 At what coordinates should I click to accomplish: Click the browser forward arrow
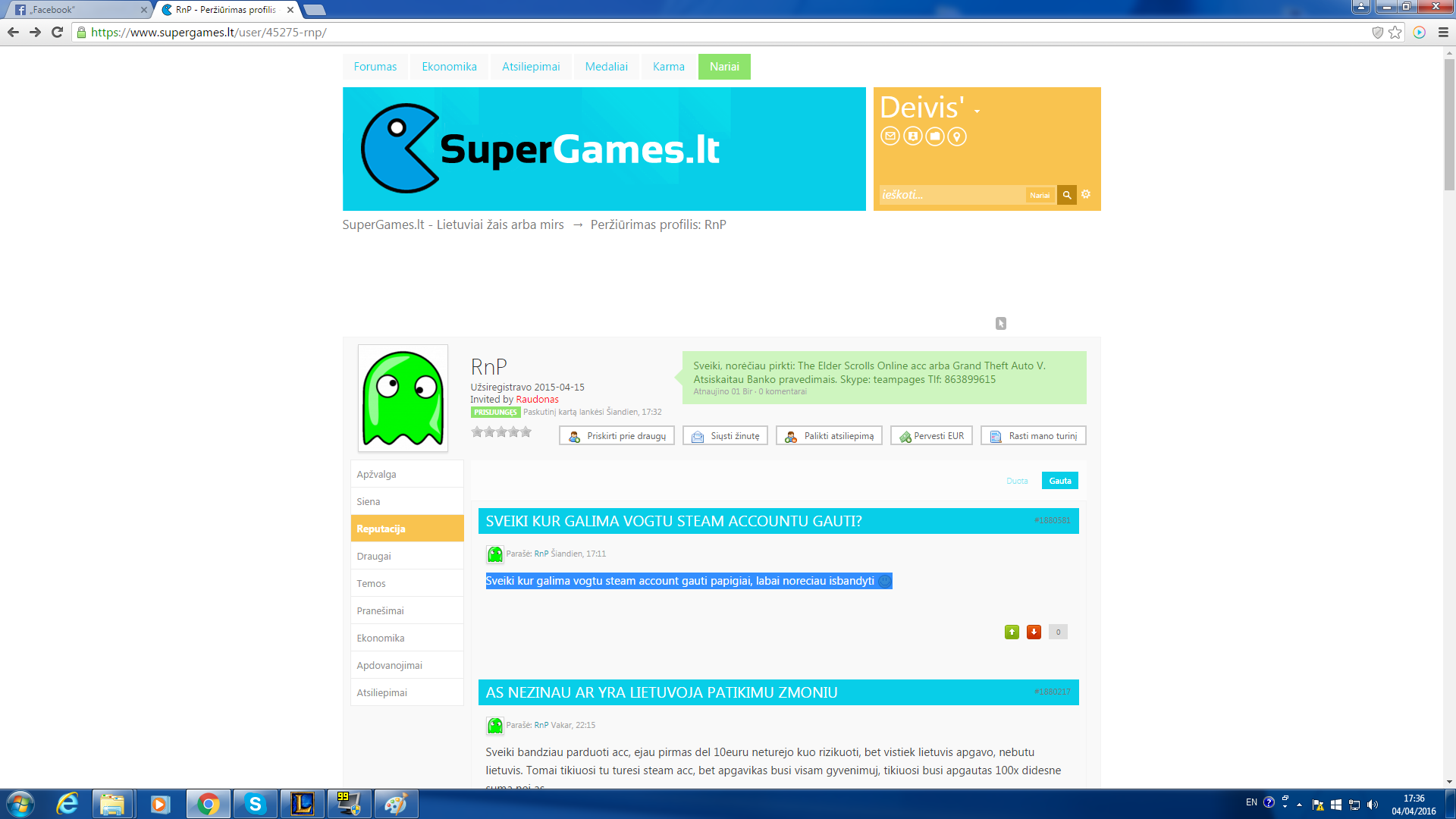[x=35, y=32]
